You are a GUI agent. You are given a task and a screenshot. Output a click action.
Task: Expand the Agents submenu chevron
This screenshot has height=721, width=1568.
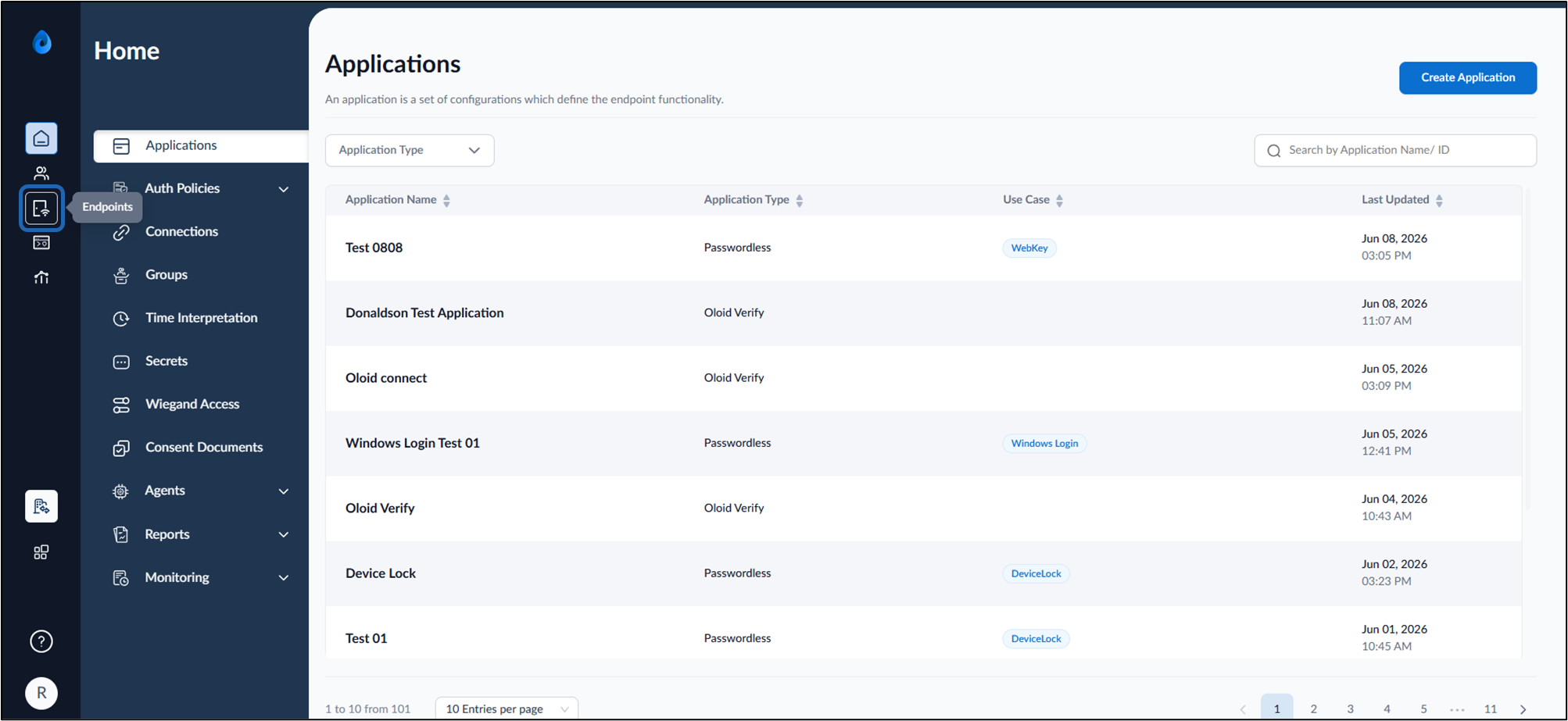284,491
